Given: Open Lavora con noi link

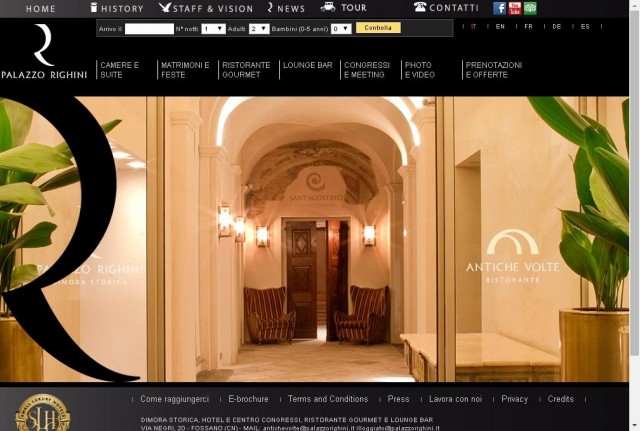Looking at the screenshot, I should coord(456,399).
